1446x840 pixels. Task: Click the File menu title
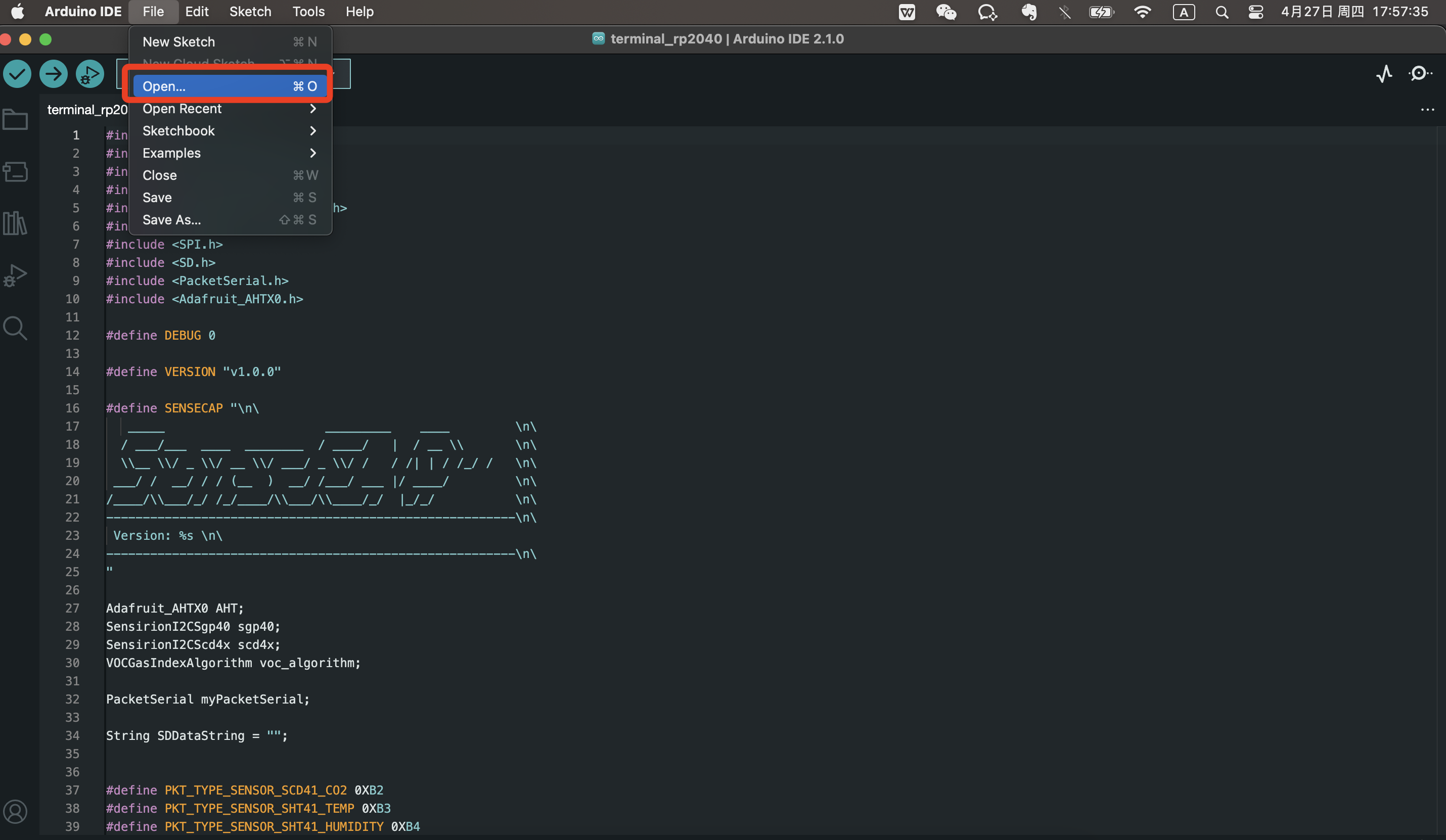coord(153,12)
